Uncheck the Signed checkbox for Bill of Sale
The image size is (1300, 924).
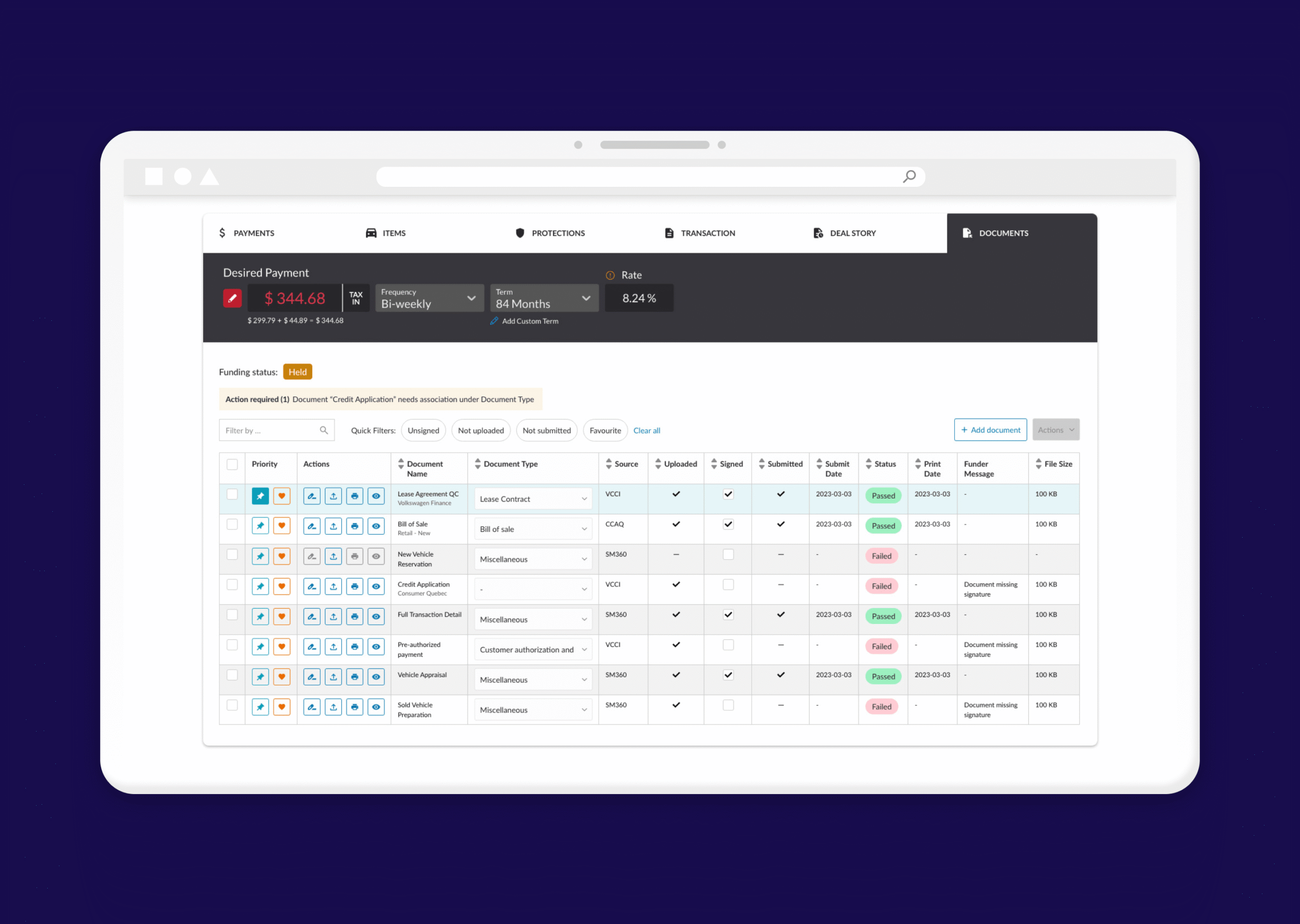(728, 524)
